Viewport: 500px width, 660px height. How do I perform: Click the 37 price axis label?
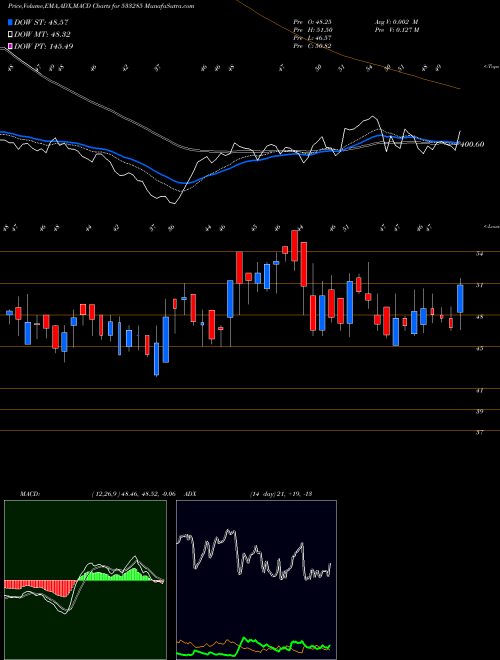pyautogui.click(x=479, y=432)
